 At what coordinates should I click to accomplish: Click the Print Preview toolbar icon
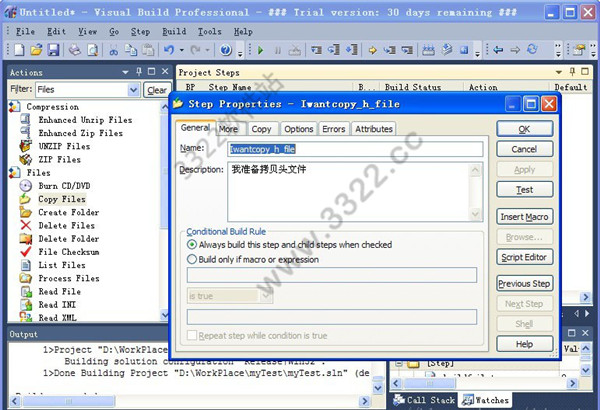92,50
